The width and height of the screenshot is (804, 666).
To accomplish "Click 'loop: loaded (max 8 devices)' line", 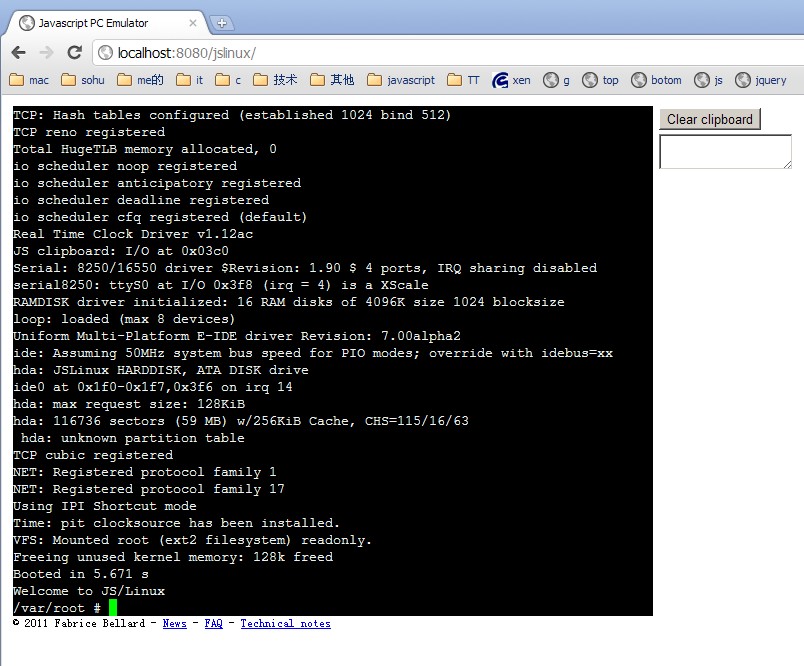I will 124,319.
